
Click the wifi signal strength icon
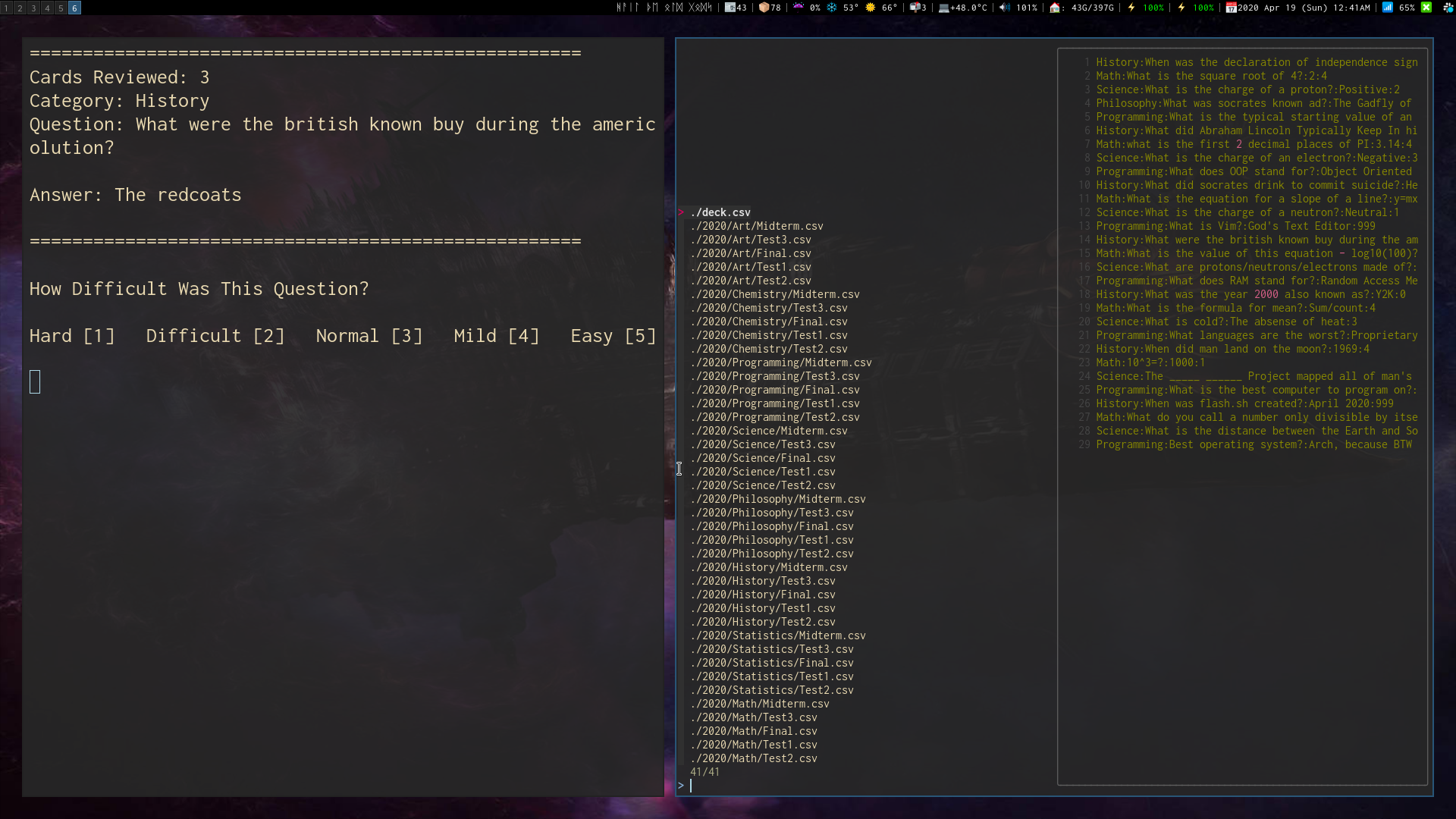[x=1387, y=8]
